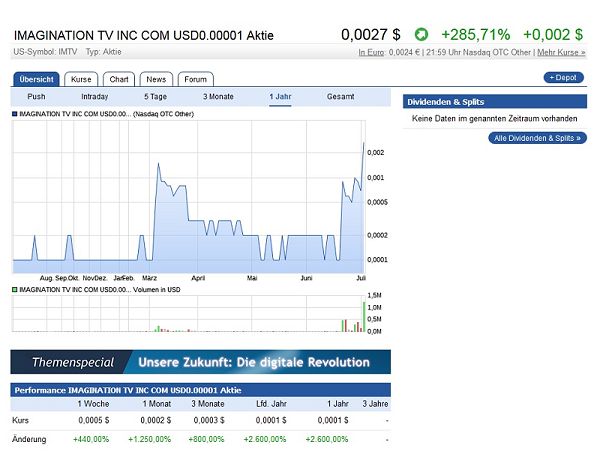Select the 5 Tage time range
The width and height of the screenshot is (600, 469).
click(155, 97)
